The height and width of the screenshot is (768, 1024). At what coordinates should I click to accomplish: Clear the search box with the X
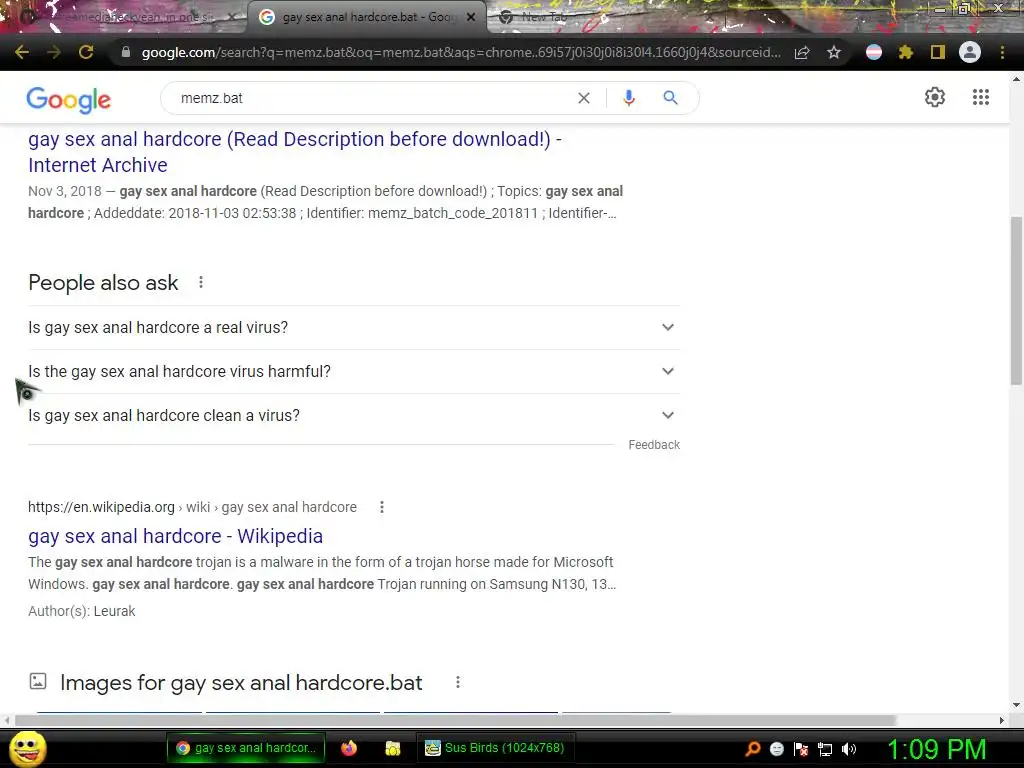click(x=584, y=98)
